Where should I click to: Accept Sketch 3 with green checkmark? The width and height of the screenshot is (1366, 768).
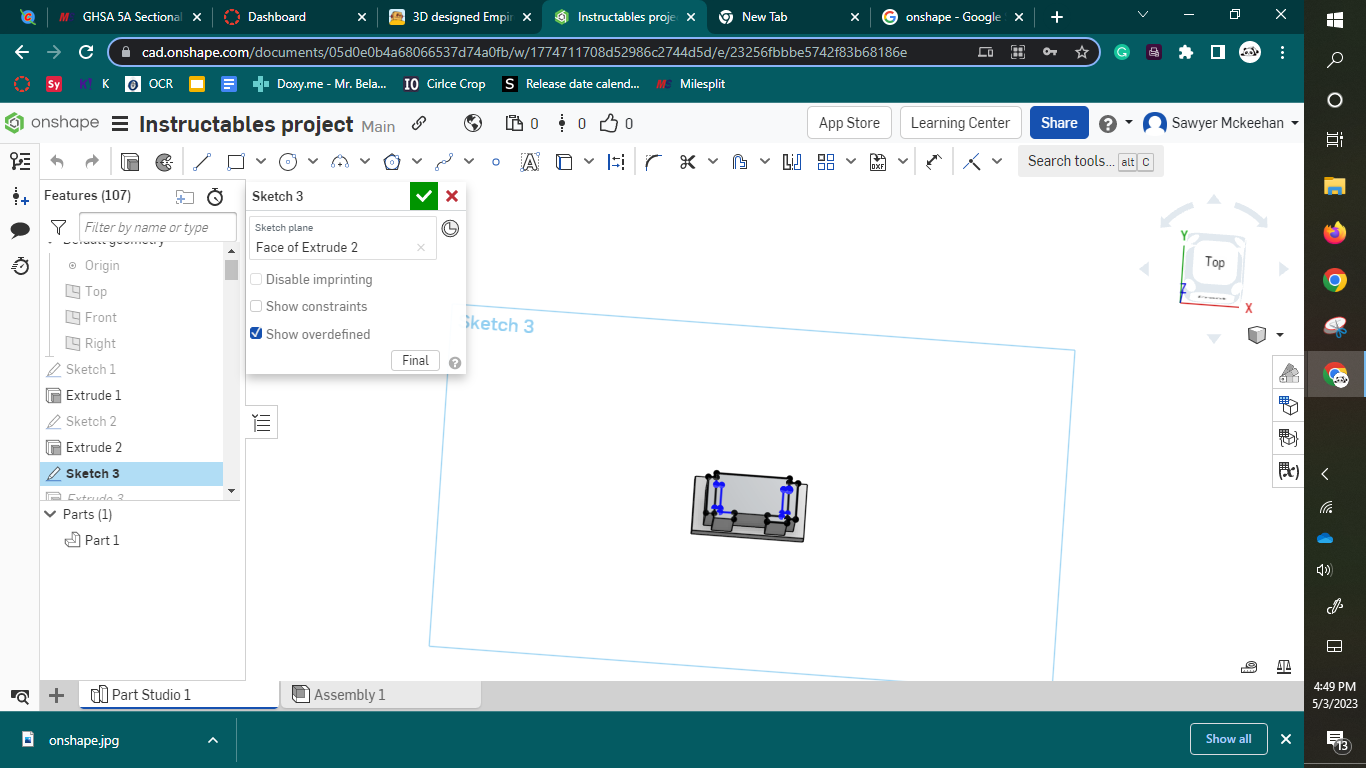424,196
